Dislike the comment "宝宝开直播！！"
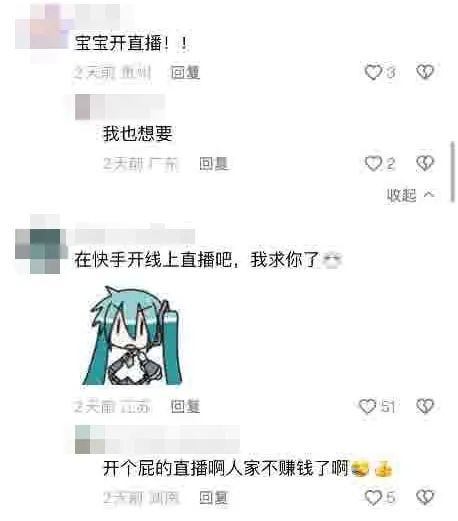 tap(425, 72)
